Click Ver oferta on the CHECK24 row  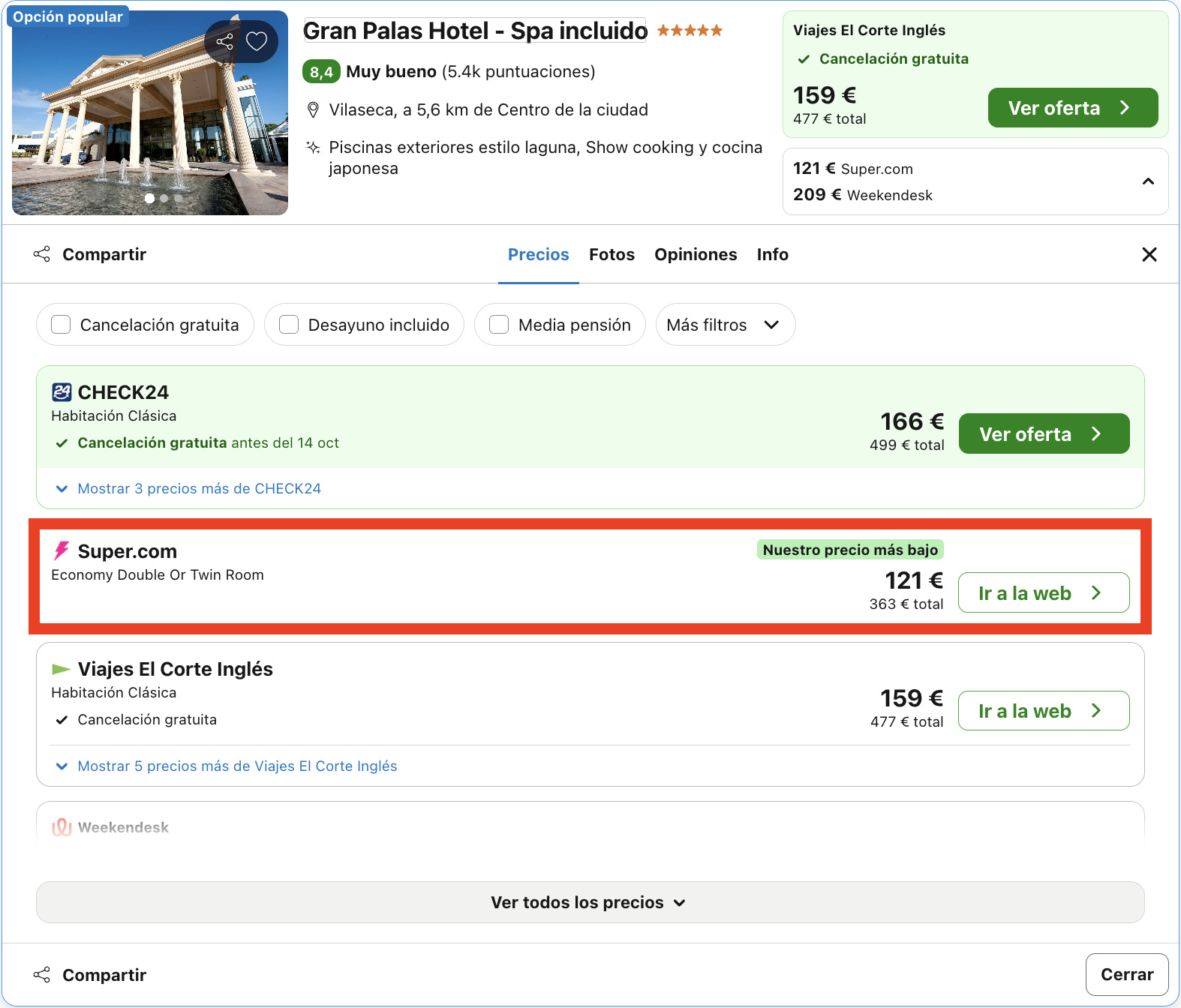coord(1044,434)
